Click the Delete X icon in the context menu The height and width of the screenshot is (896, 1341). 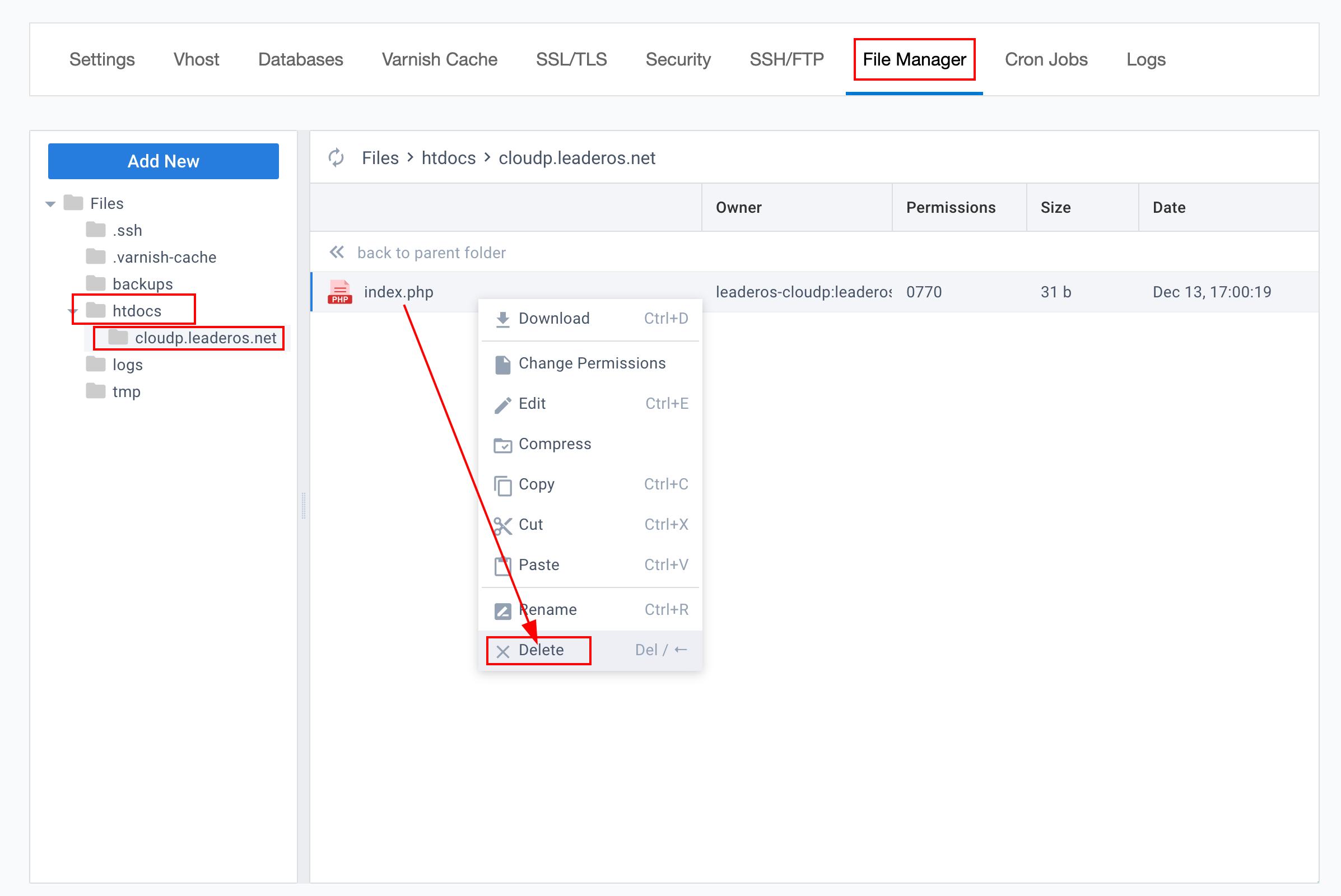pyautogui.click(x=502, y=651)
